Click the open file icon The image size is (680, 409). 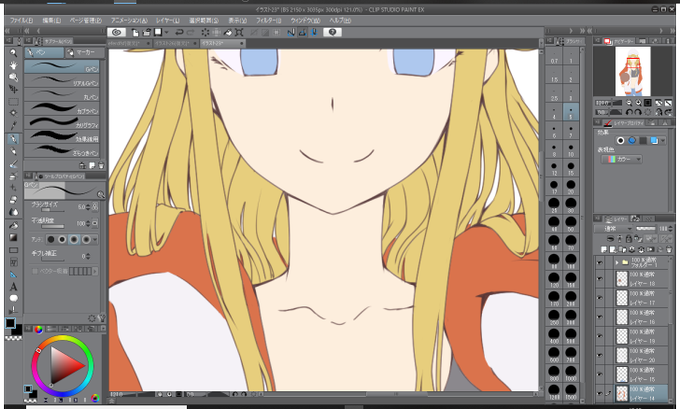[x=147, y=32]
